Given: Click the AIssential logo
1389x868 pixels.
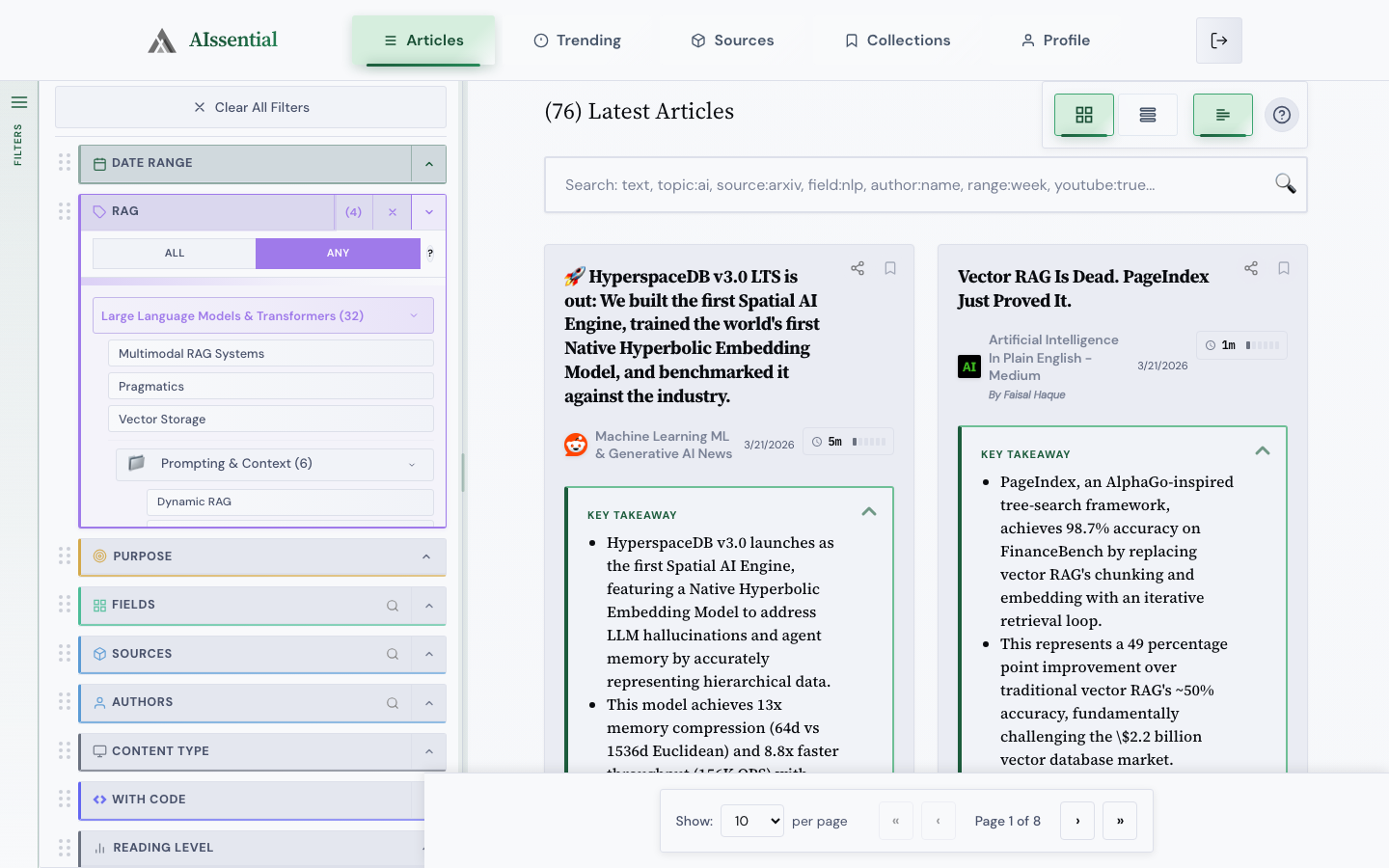Looking at the screenshot, I should click(x=212, y=40).
